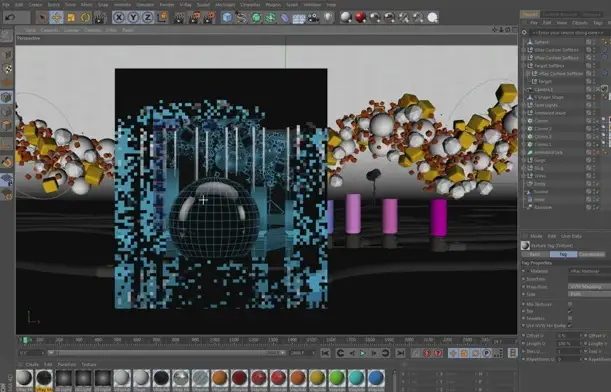Switch to the Tag tab in attributes
The height and width of the screenshot is (392, 611).
point(563,254)
